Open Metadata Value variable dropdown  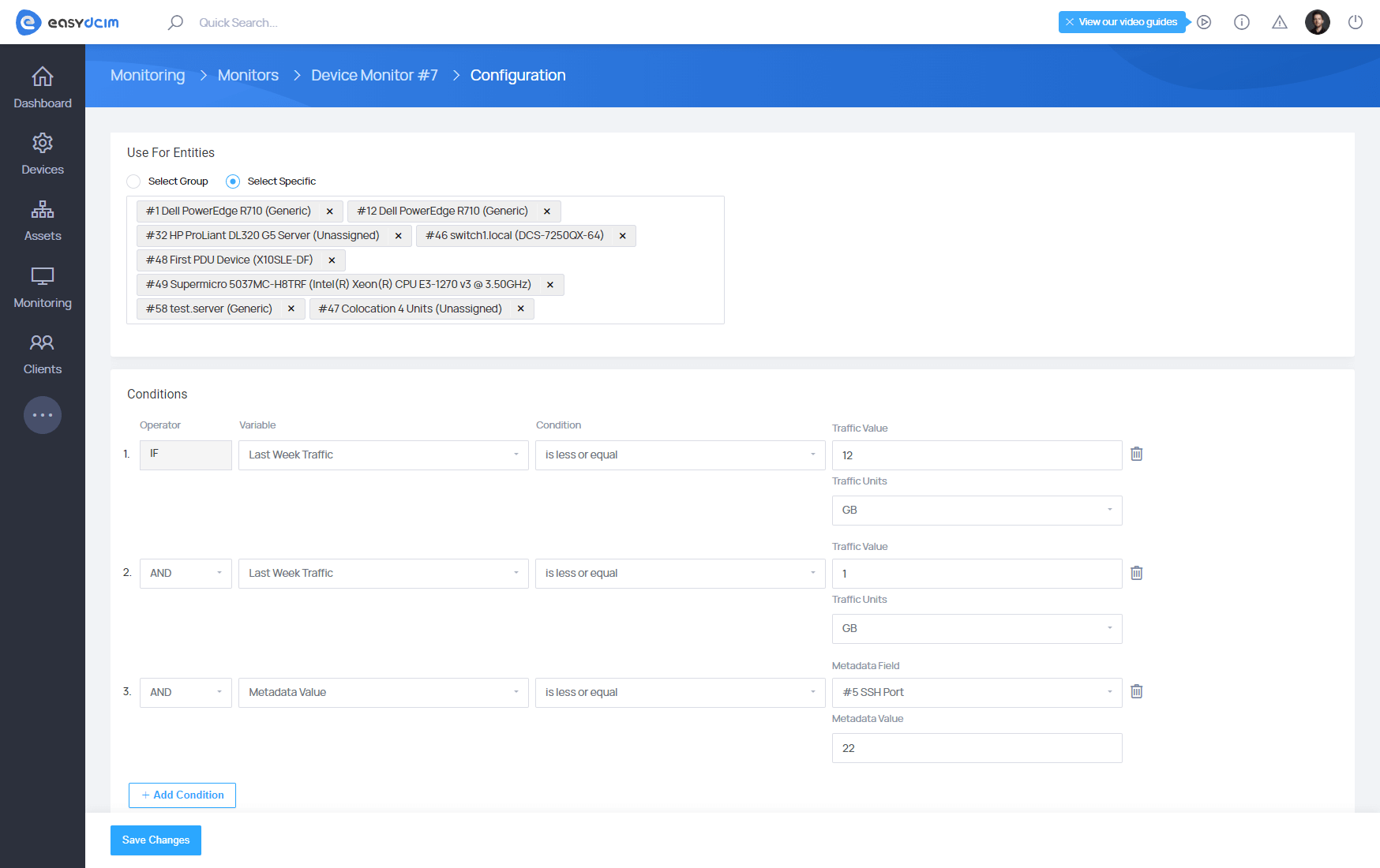(x=384, y=693)
